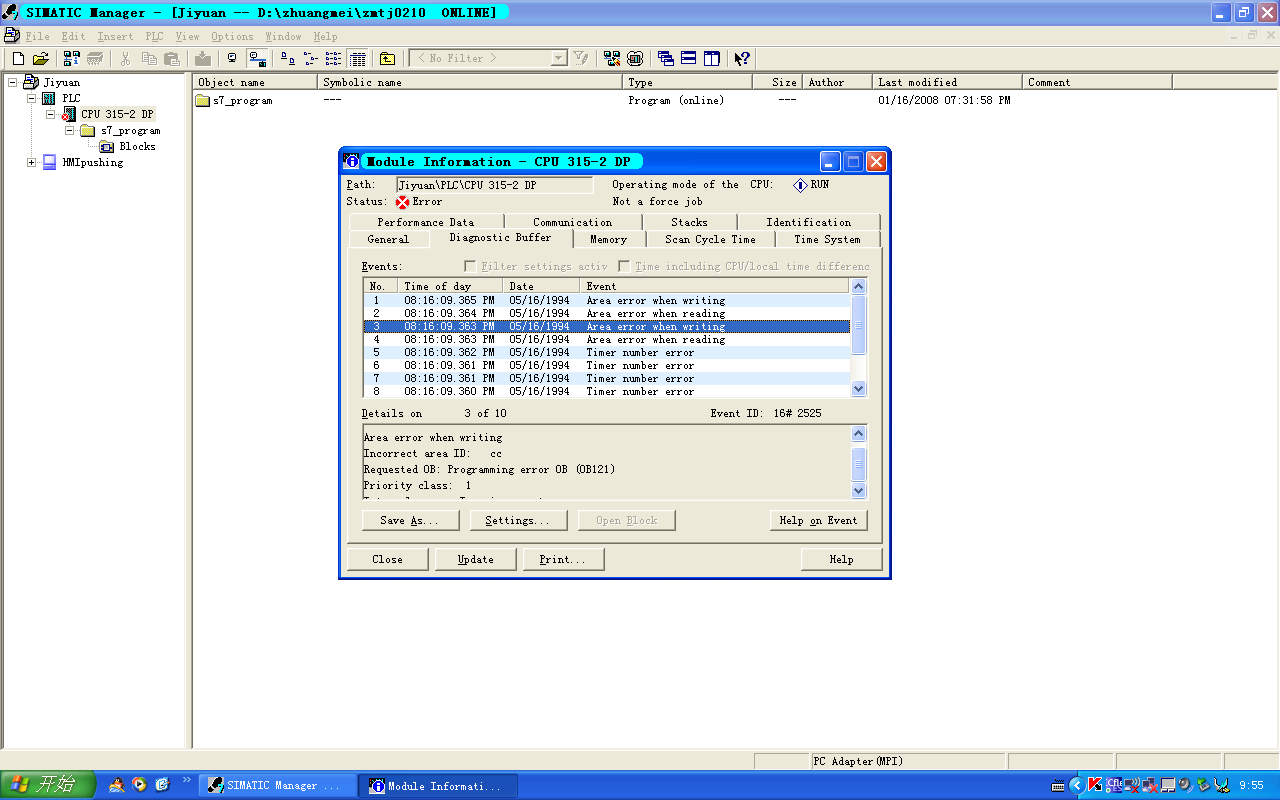
Task: Open the Options menu
Action: [x=232, y=36]
